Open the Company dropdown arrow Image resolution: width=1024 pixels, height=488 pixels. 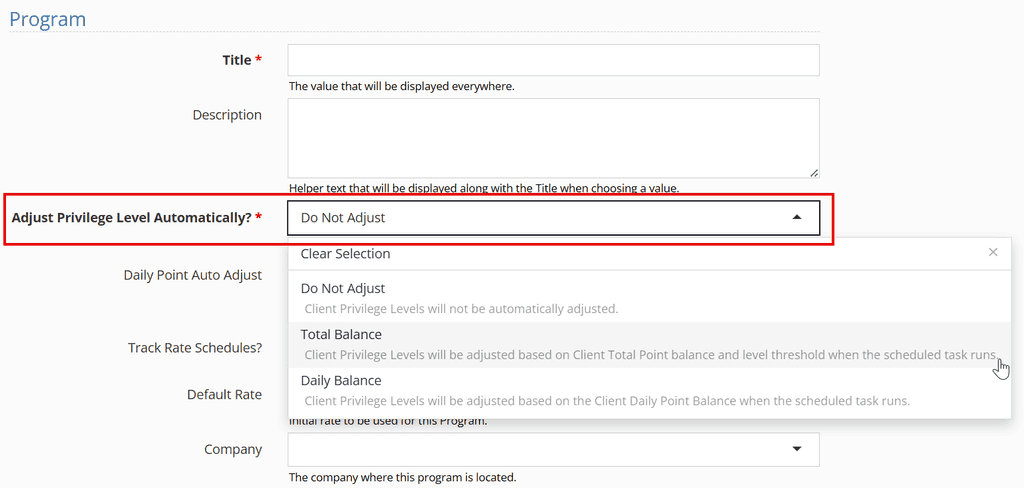click(x=796, y=449)
